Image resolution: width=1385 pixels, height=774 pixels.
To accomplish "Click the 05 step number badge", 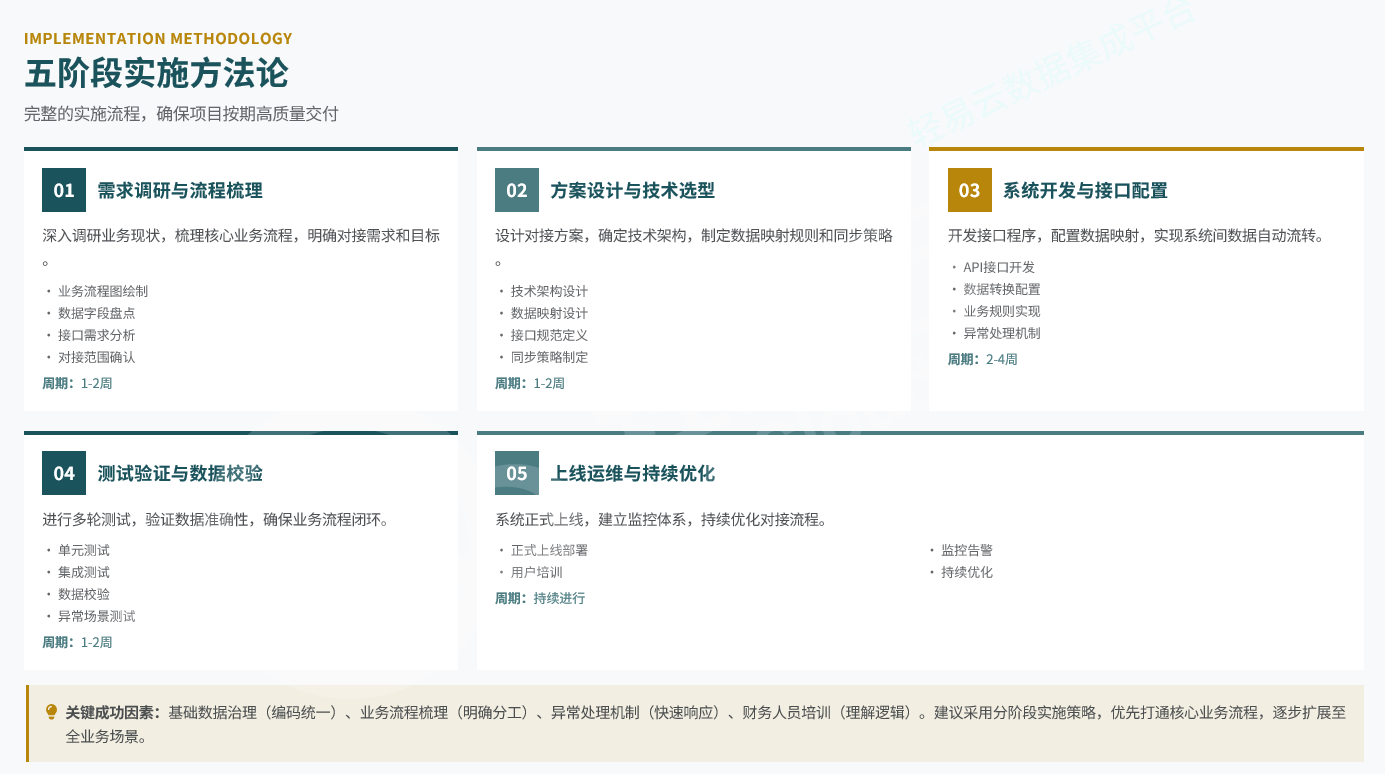I will coord(517,473).
